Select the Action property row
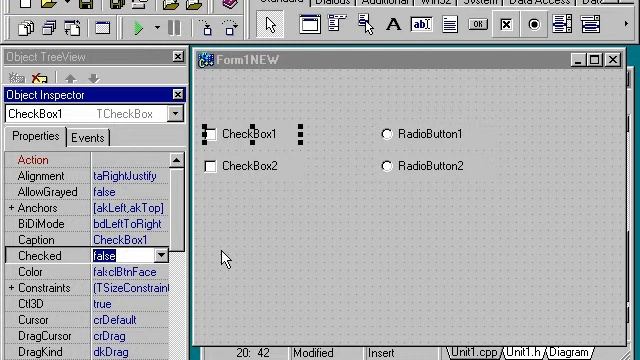 (x=87, y=160)
